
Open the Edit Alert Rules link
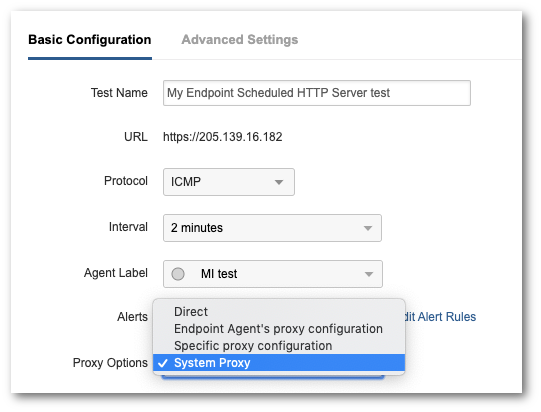click(x=440, y=317)
